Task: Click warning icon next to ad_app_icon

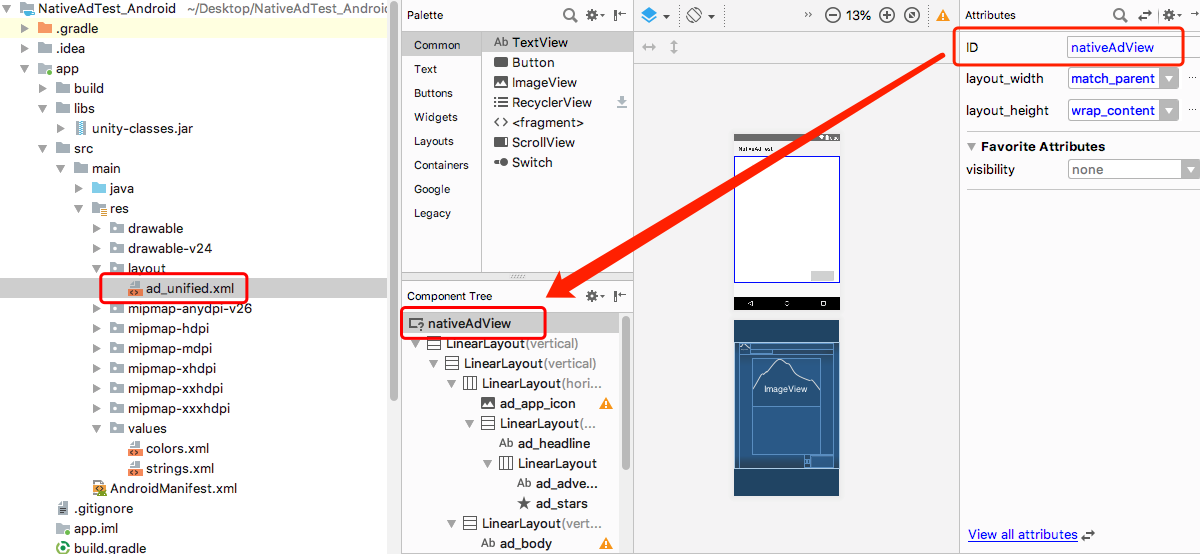Action: click(x=605, y=404)
